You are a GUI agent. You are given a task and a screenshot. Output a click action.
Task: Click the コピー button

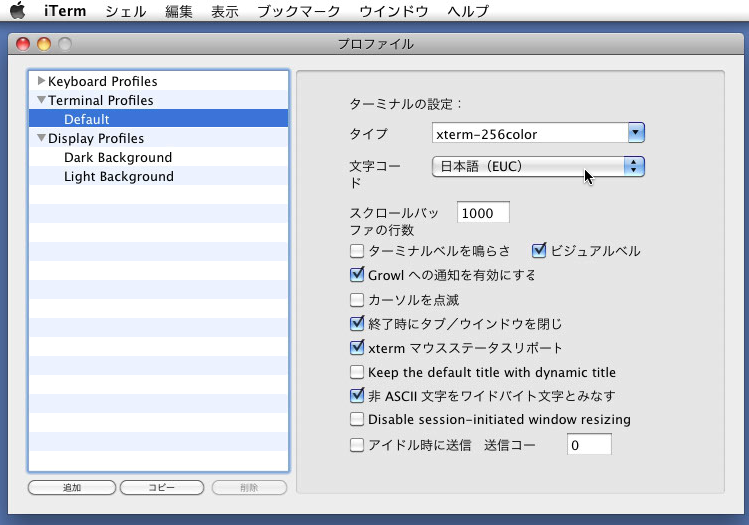point(162,488)
